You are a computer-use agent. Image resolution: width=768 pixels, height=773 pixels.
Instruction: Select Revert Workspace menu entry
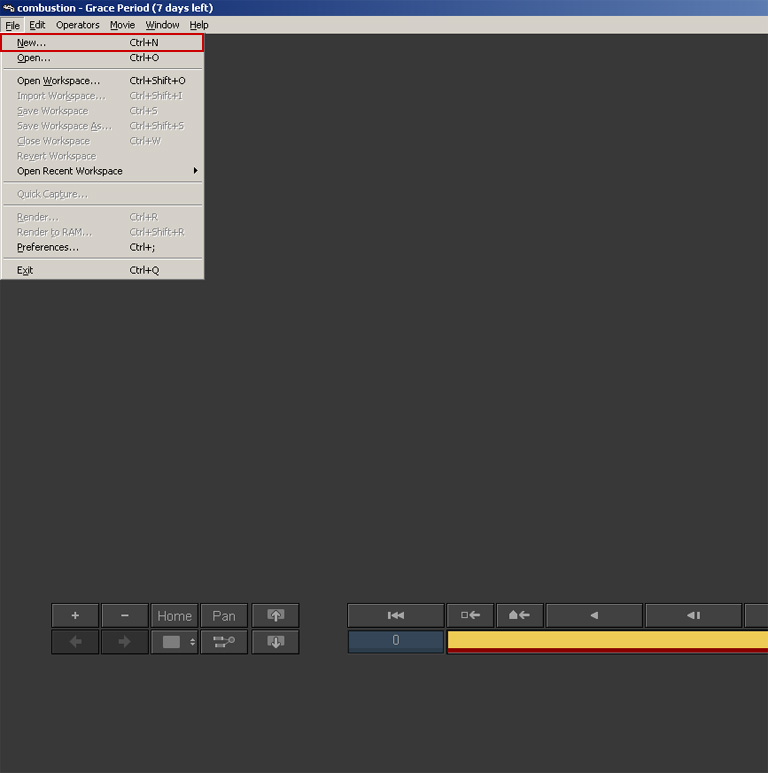pos(103,156)
